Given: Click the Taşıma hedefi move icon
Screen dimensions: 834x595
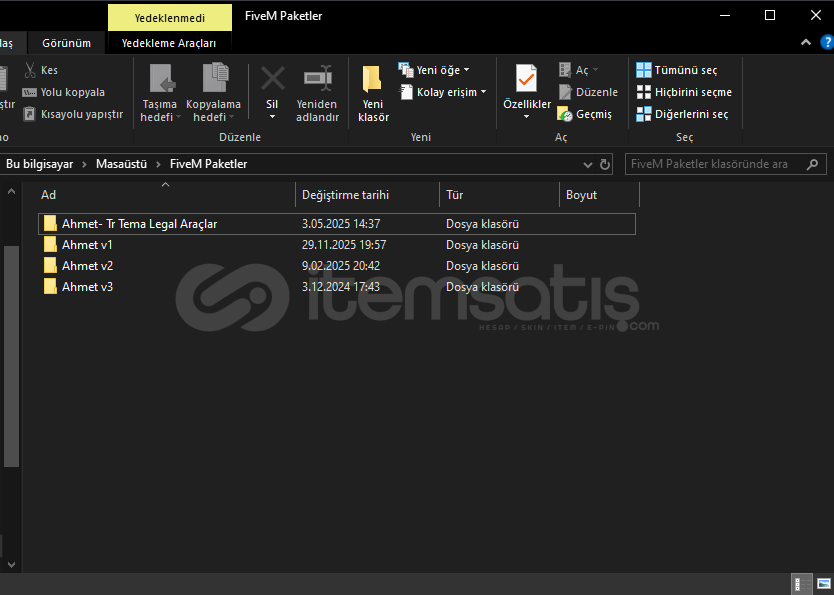Looking at the screenshot, I should 160,80.
